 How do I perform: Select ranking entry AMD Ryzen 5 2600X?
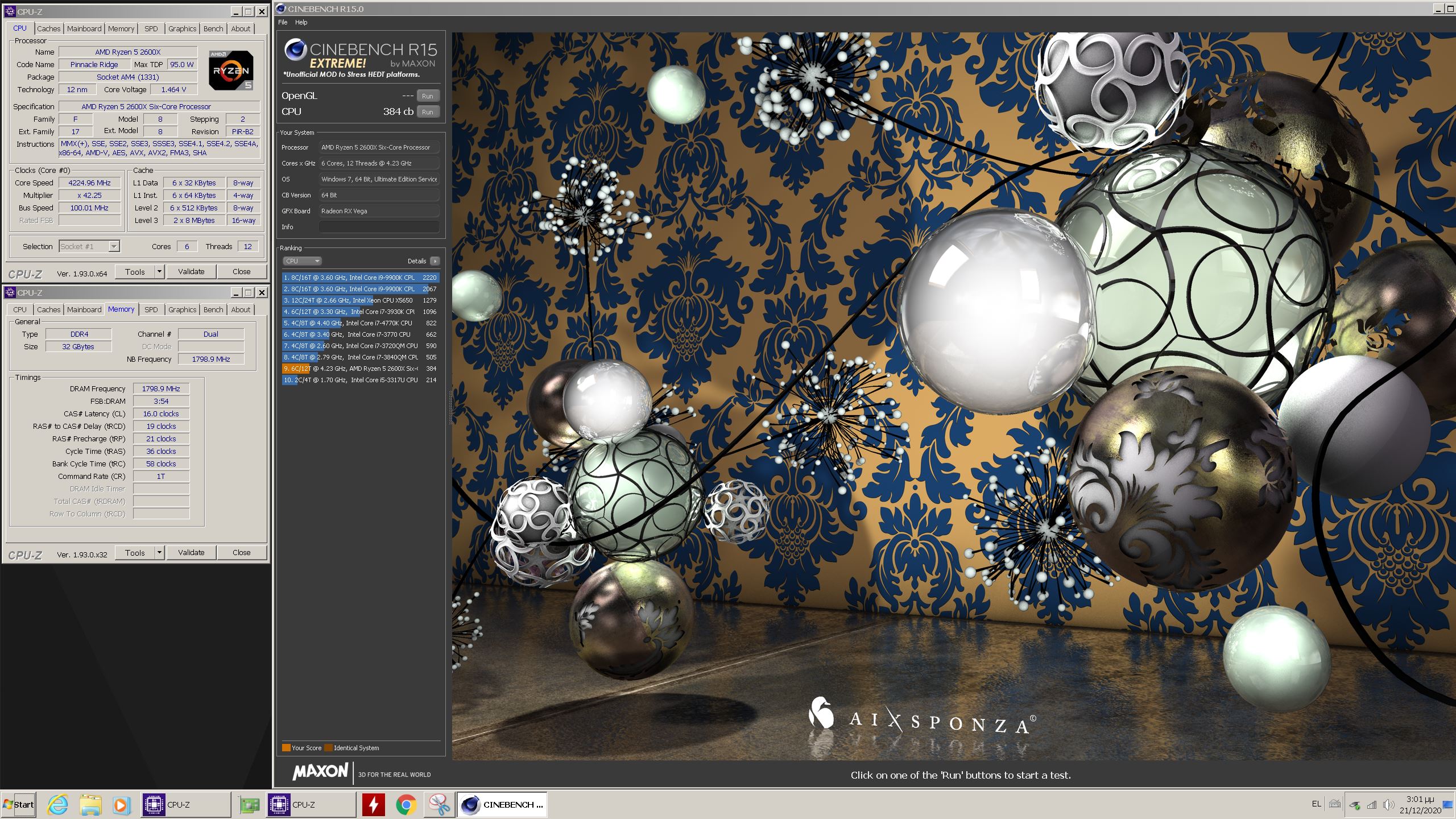click(x=361, y=369)
